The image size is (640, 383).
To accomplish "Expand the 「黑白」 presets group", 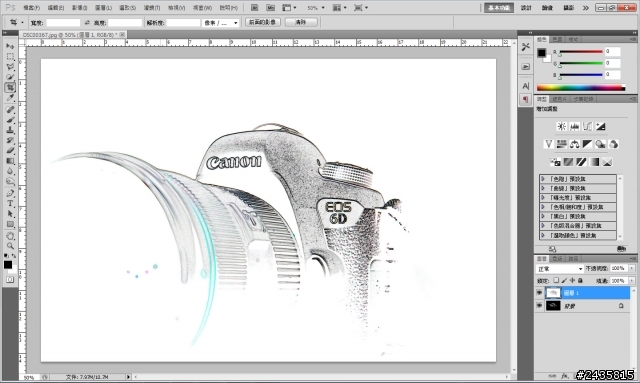I will point(543,216).
